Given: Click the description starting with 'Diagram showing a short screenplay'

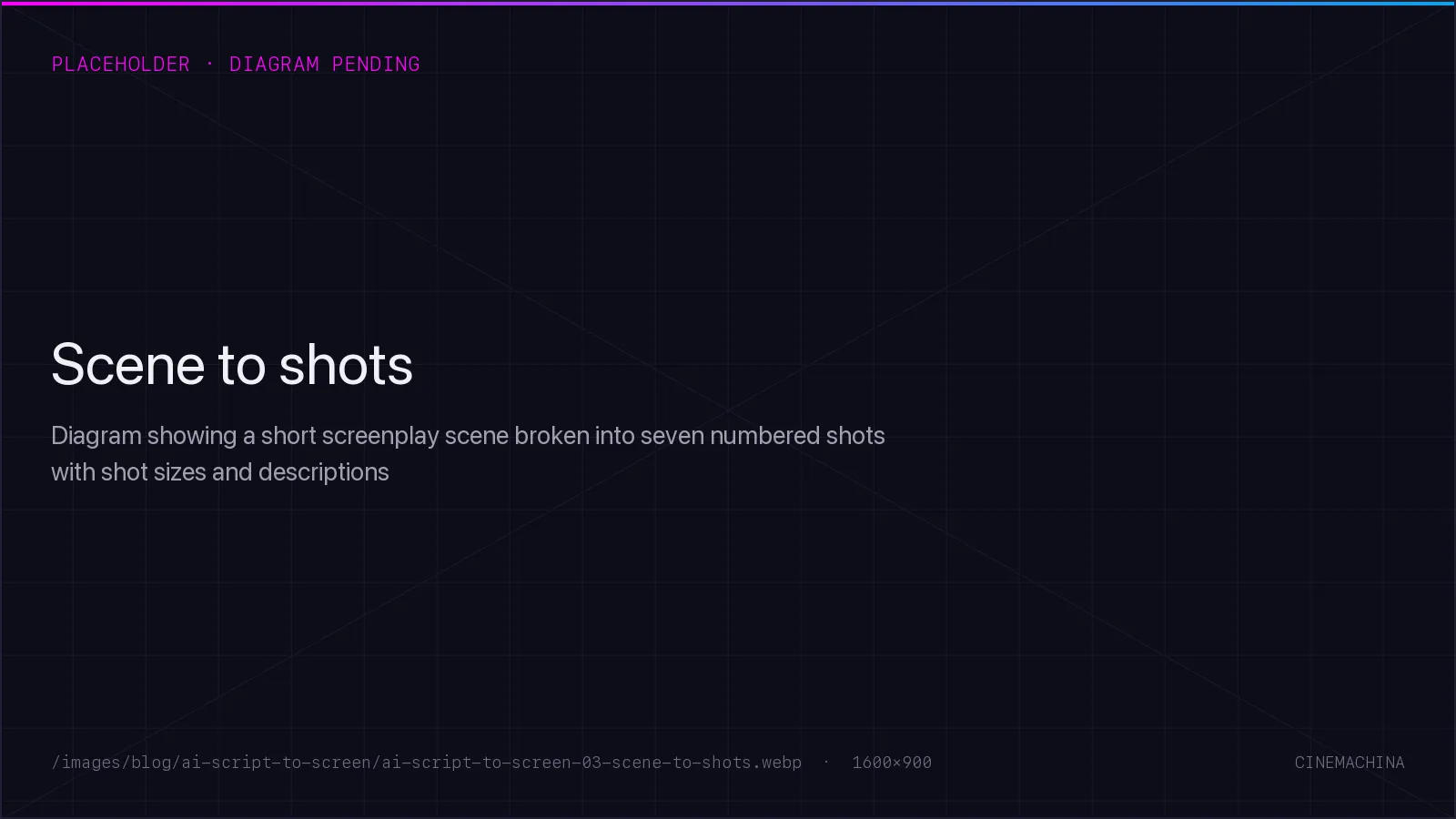Looking at the screenshot, I should click(468, 454).
